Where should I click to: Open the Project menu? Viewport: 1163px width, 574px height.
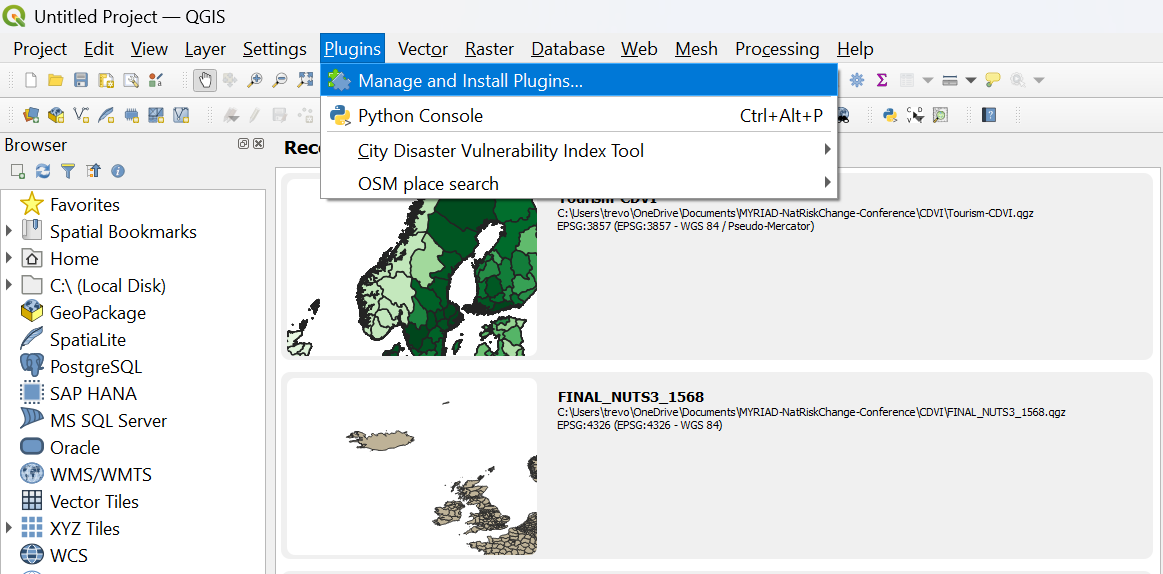(40, 49)
